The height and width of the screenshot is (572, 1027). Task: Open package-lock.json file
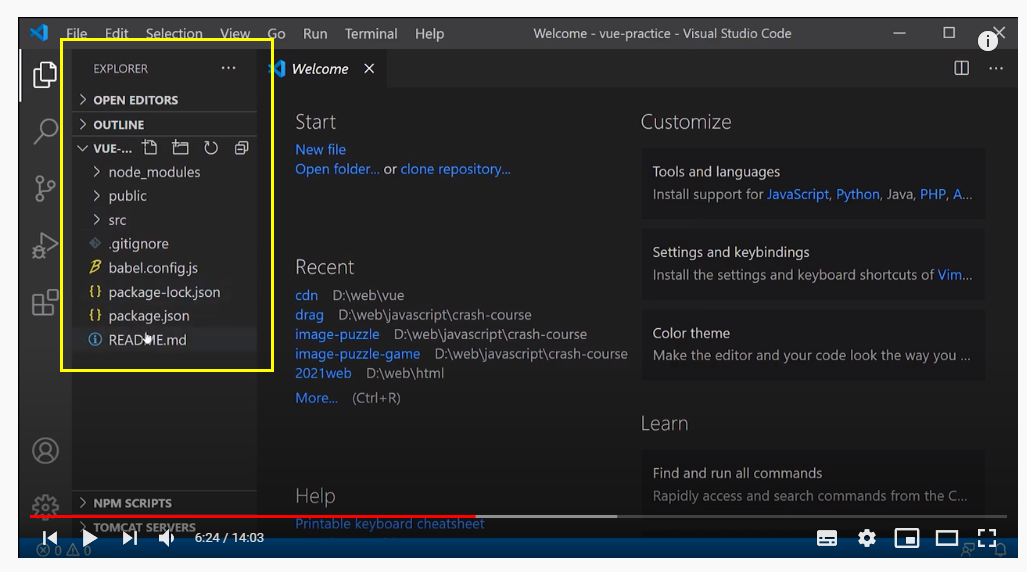pyautogui.click(x=164, y=292)
